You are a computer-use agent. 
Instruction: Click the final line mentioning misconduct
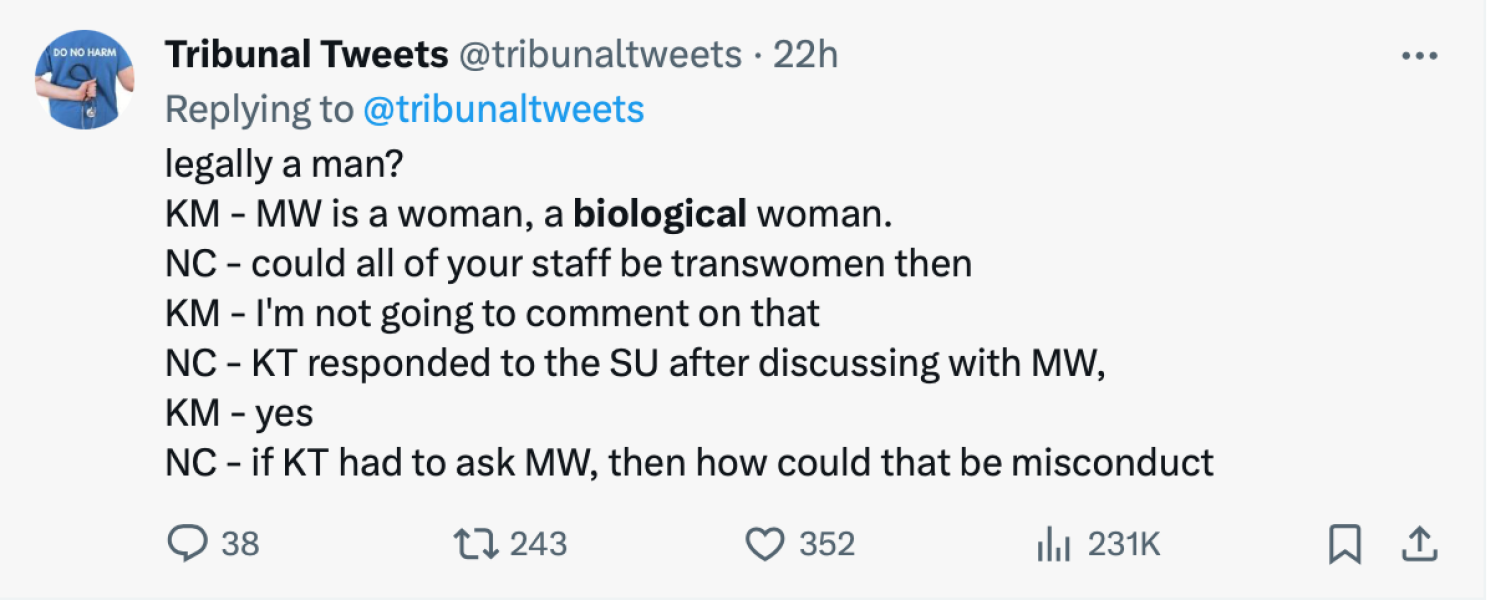(689, 463)
